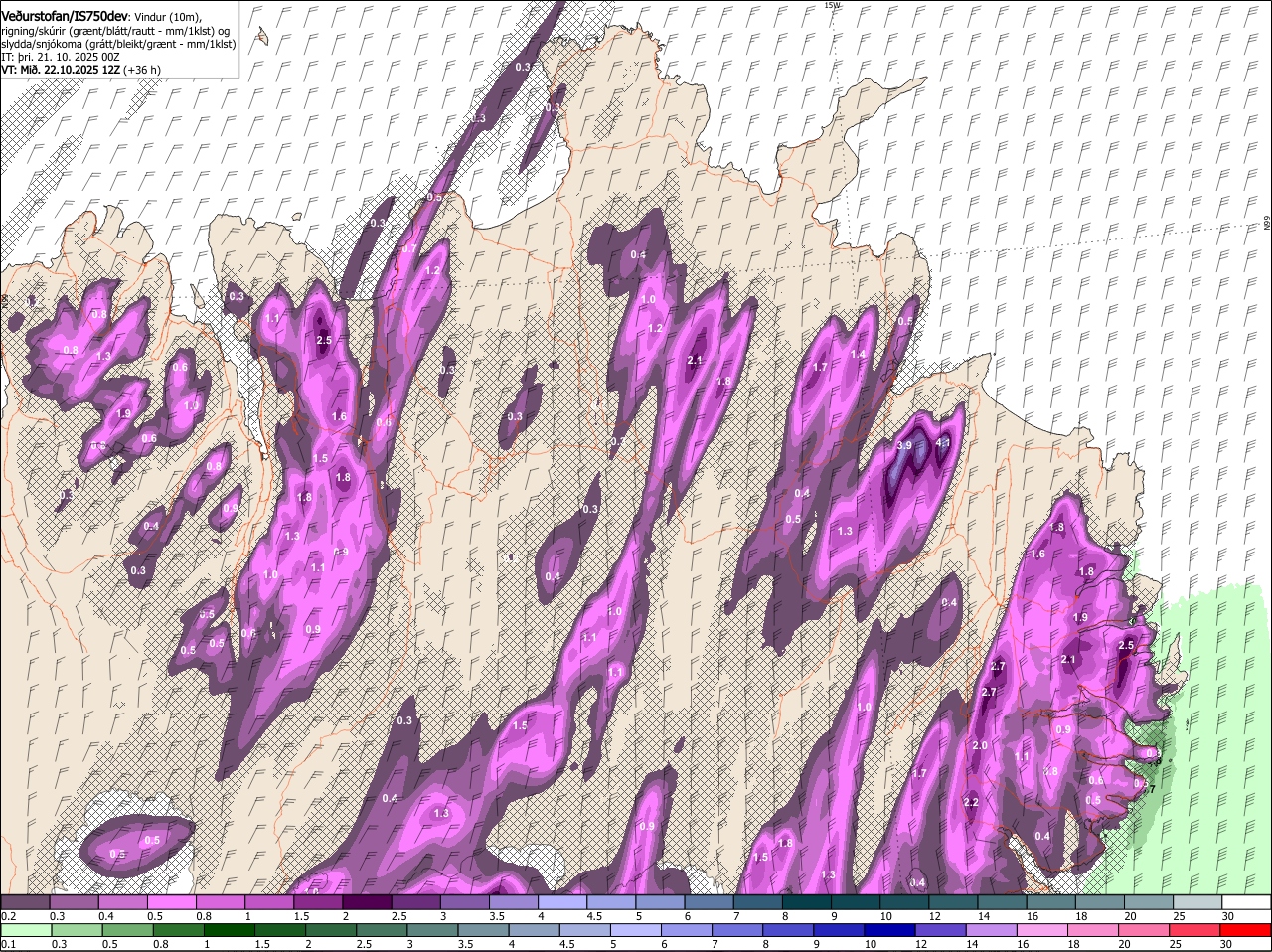The image size is (1272, 952).
Task: Click the rain legend swatch between 6 and 7
Action: 688,930
